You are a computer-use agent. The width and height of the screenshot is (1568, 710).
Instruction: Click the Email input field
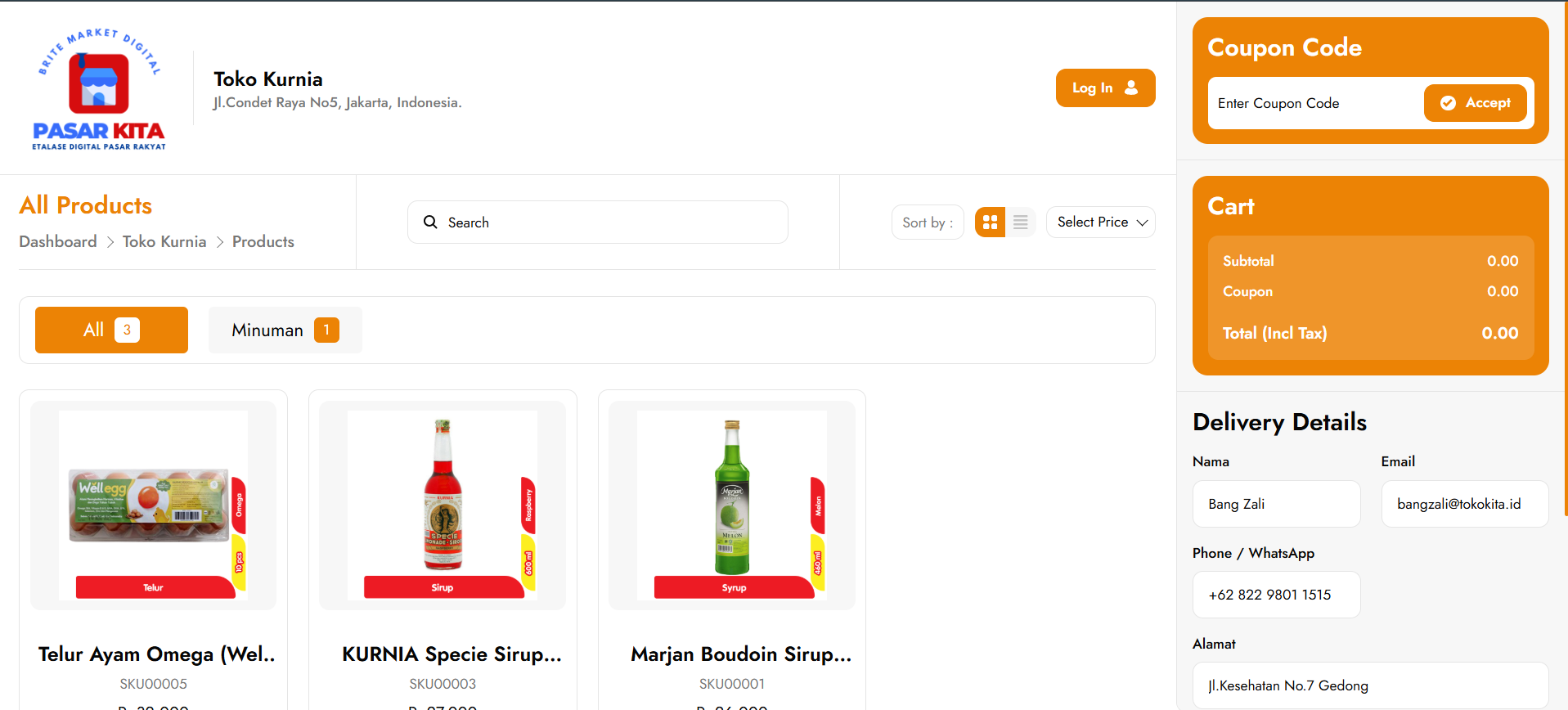pos(1464,504)
